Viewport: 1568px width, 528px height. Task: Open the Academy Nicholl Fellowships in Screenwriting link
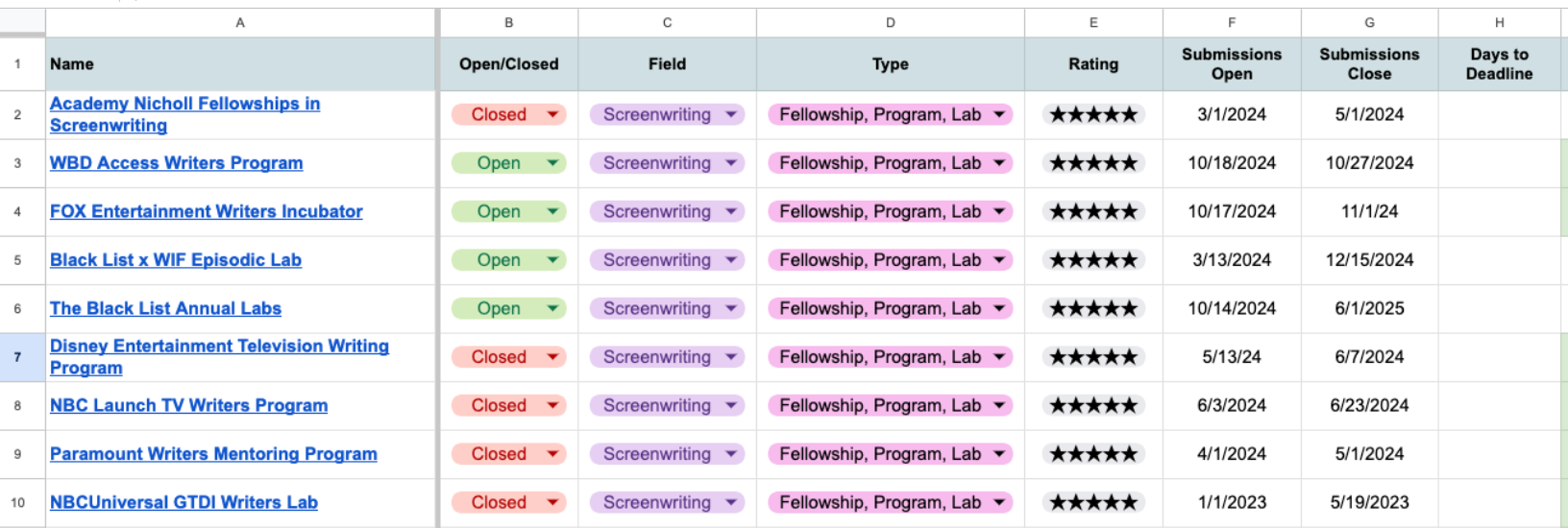coord(184,105)
